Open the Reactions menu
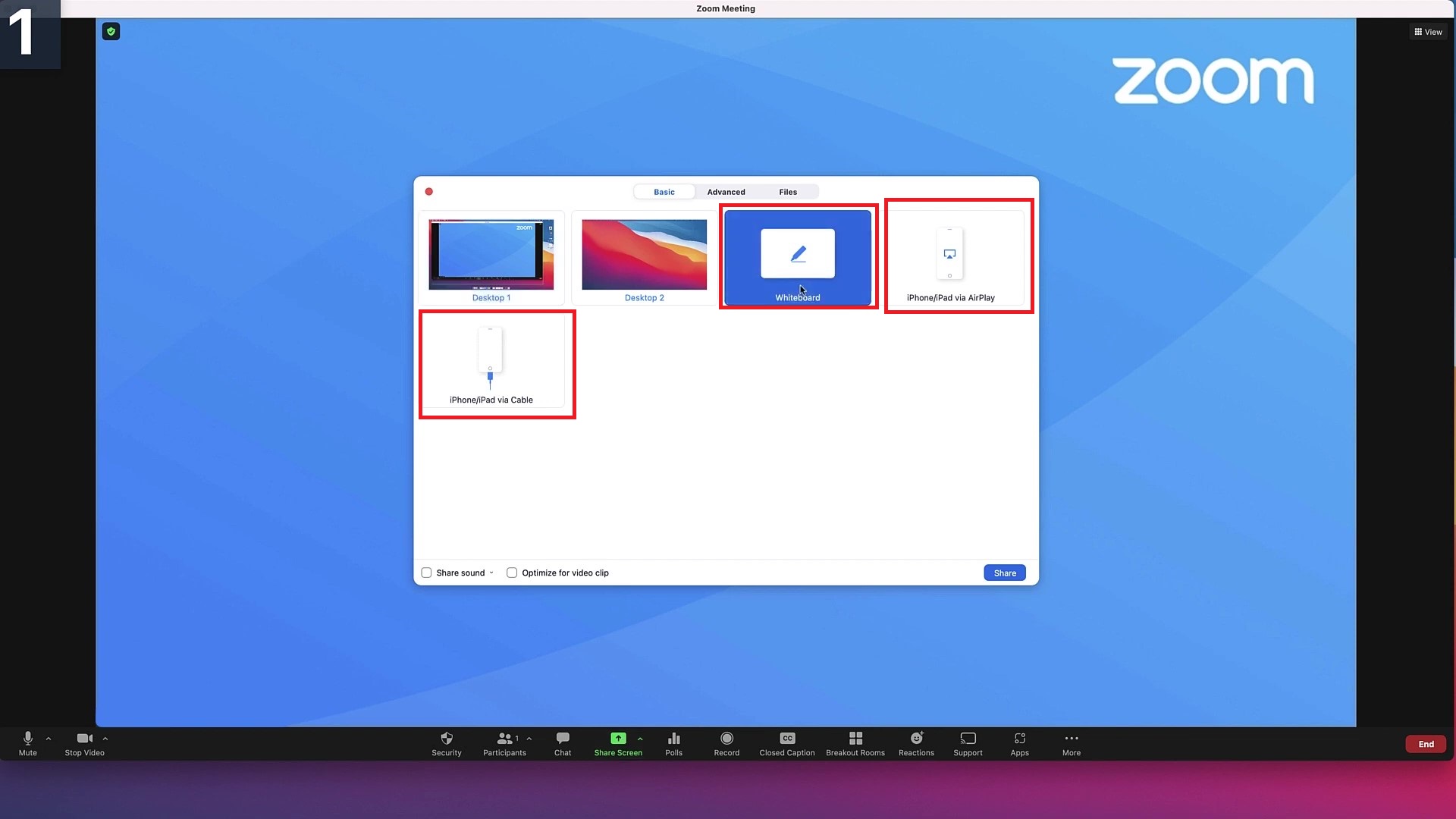The width and height of the screenshot is (1456, 819). click(916, 743)
